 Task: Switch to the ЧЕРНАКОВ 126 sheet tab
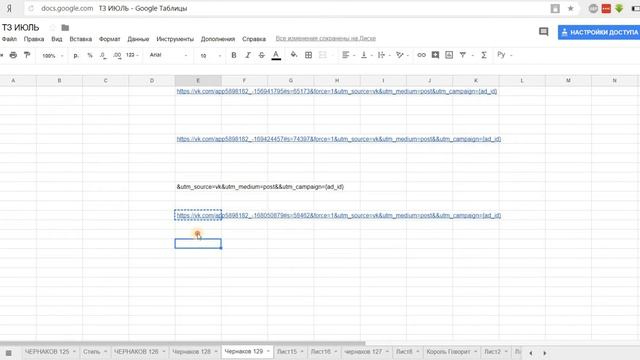pyautogui.click(x=136, y=351)
